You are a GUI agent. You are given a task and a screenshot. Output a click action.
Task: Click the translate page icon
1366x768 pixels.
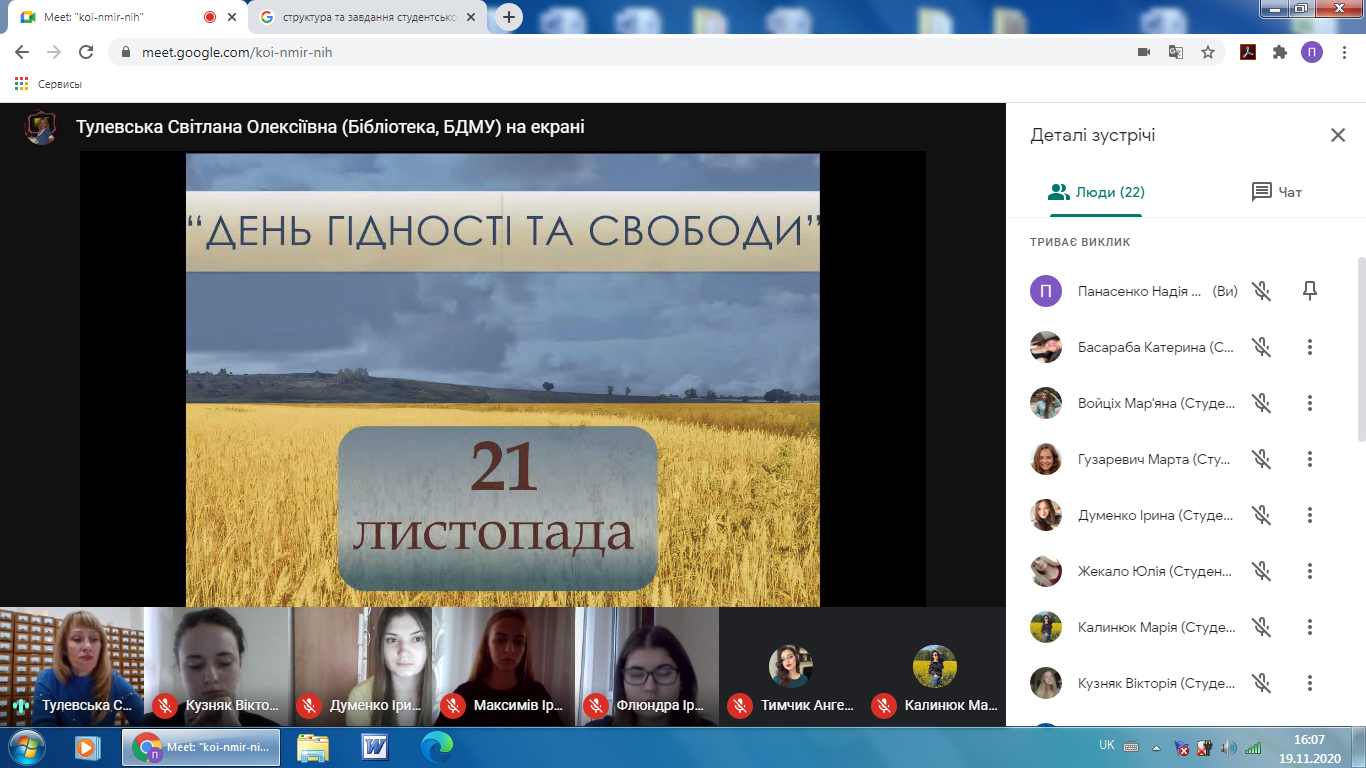(1176, 52)
